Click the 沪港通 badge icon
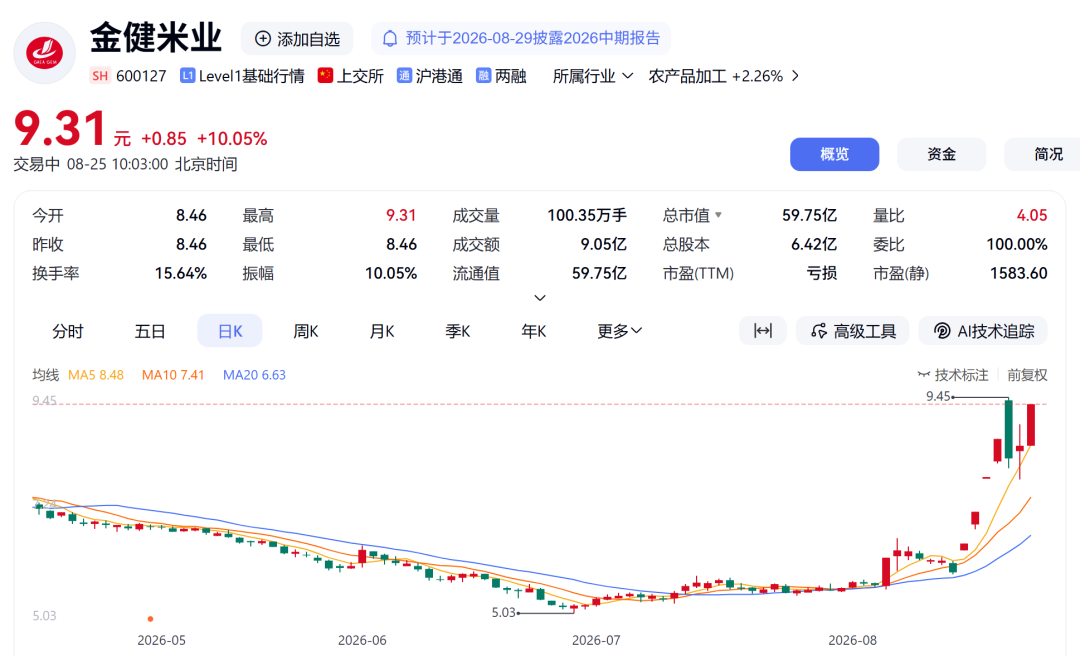1080x656 pixels. 404,75
